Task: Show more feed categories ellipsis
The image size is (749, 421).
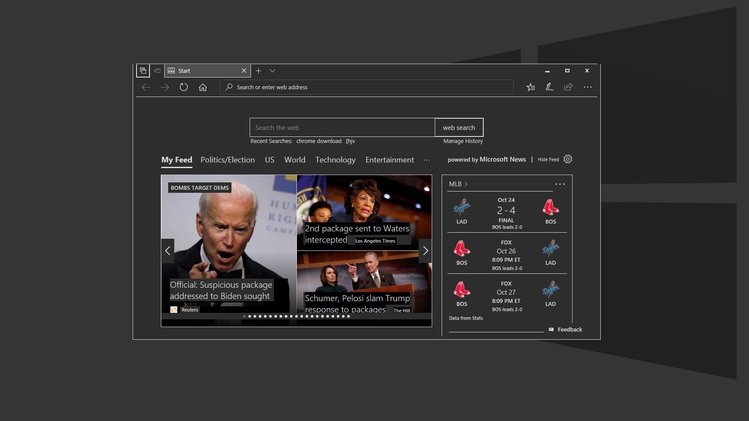Action: [427, 161]
